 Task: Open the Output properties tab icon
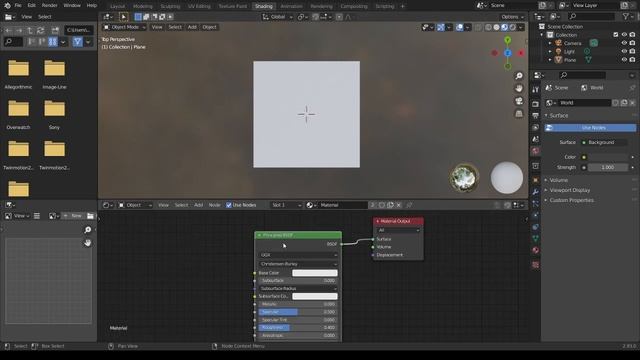point(536,116)
